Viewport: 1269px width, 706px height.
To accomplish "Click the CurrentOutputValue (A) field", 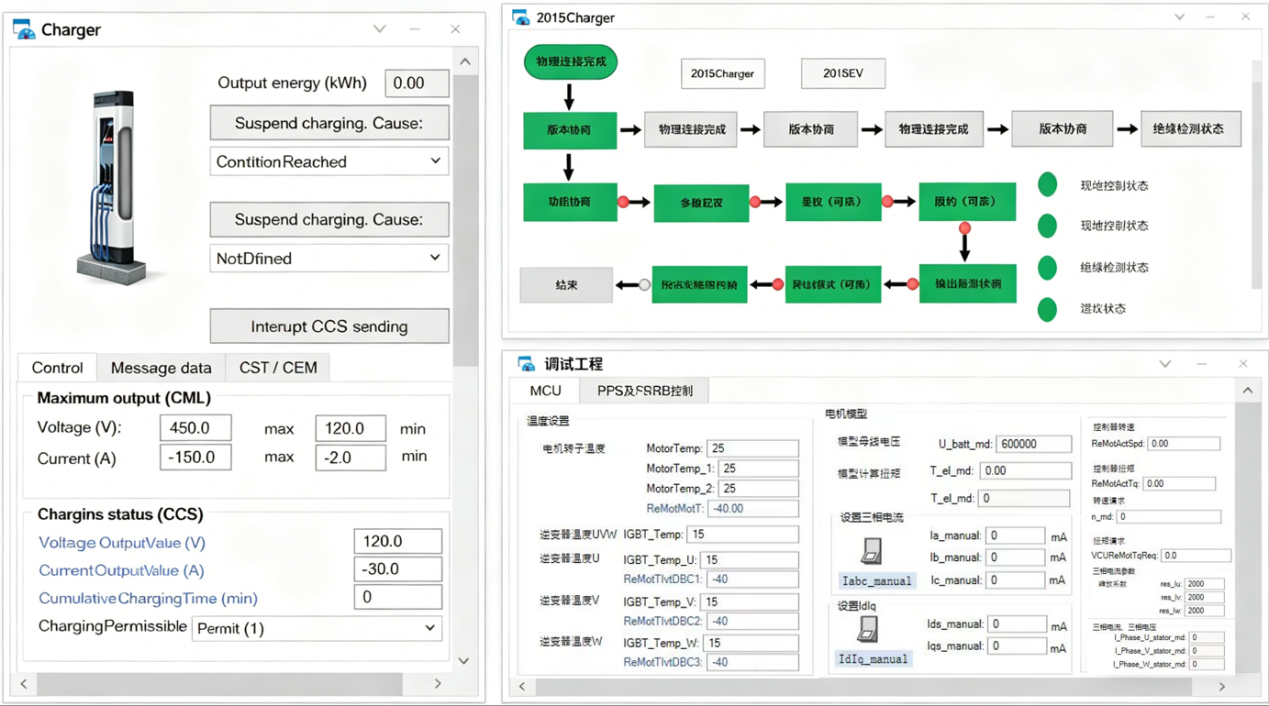I will point(398,569).
